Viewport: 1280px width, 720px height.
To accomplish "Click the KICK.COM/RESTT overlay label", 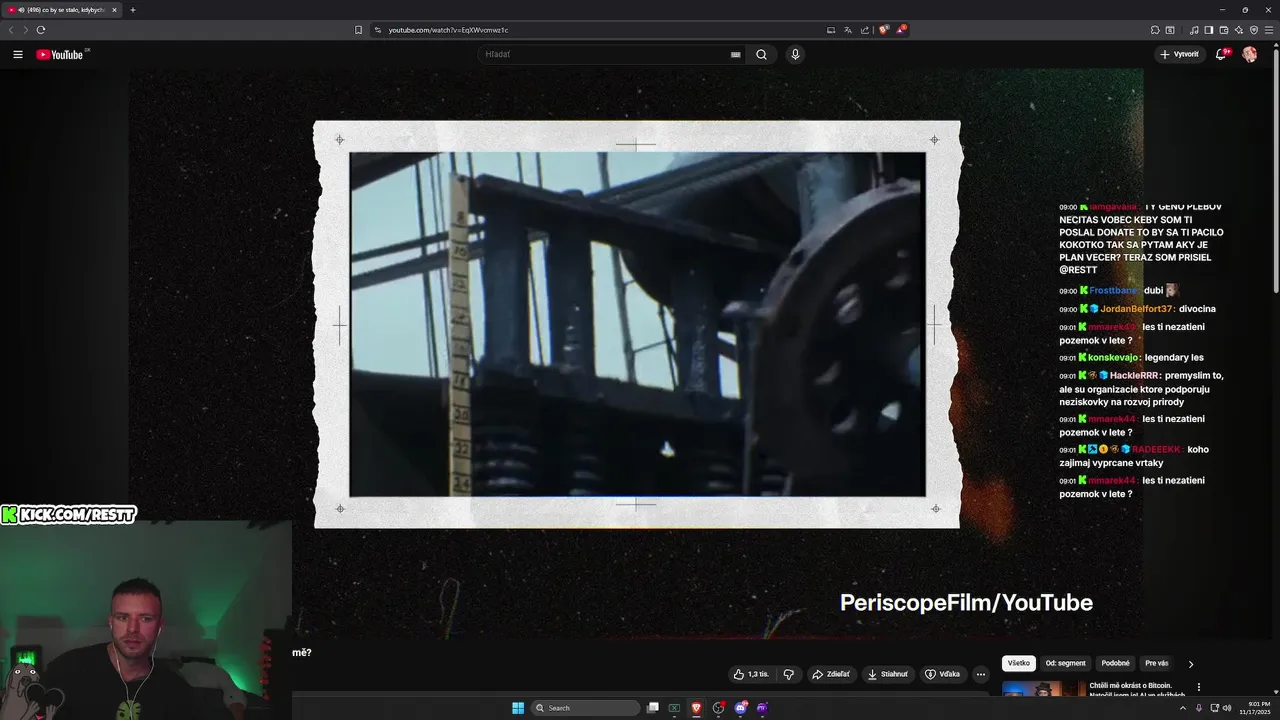I will [69, 514].
